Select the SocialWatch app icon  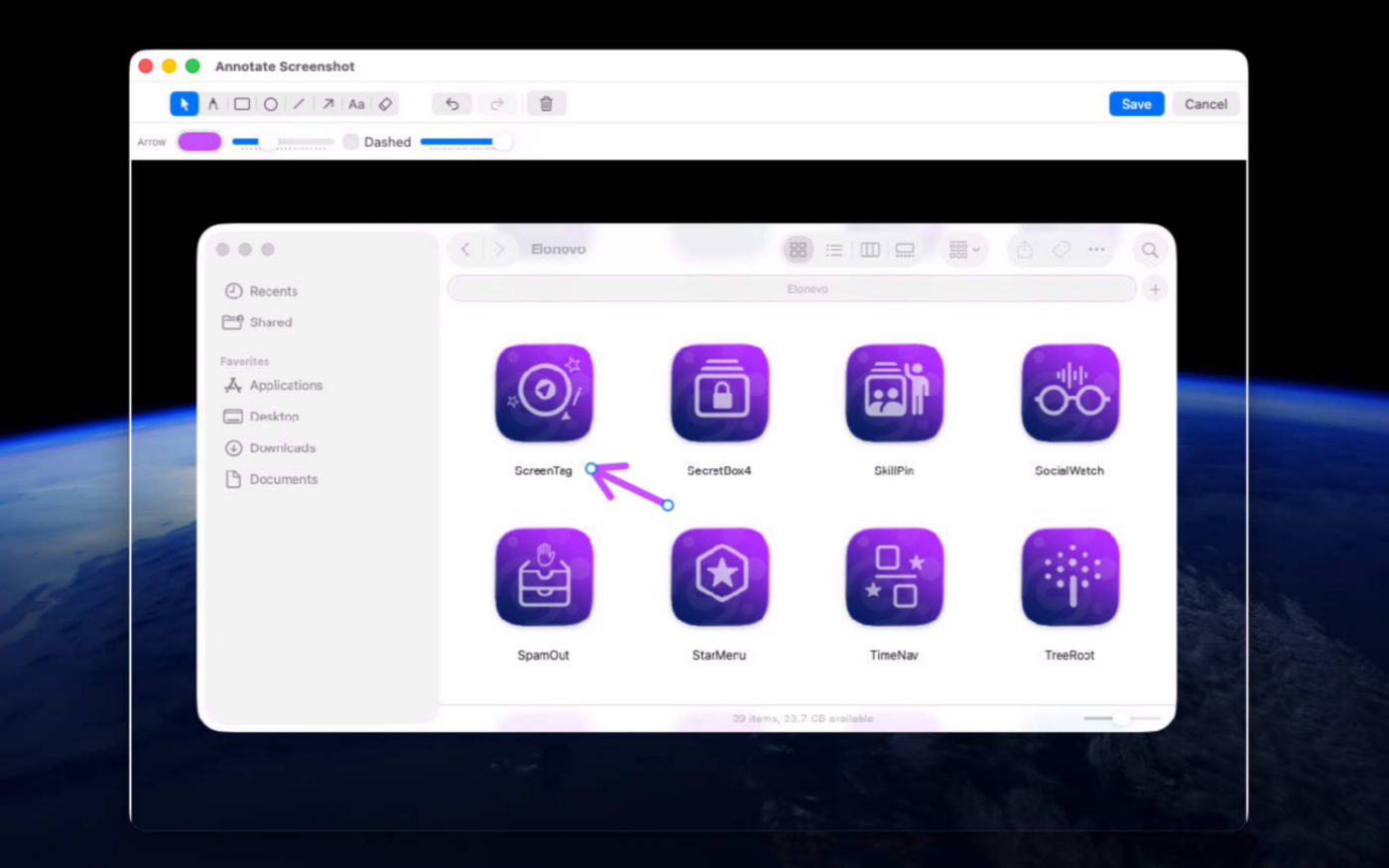point(1070,393)
